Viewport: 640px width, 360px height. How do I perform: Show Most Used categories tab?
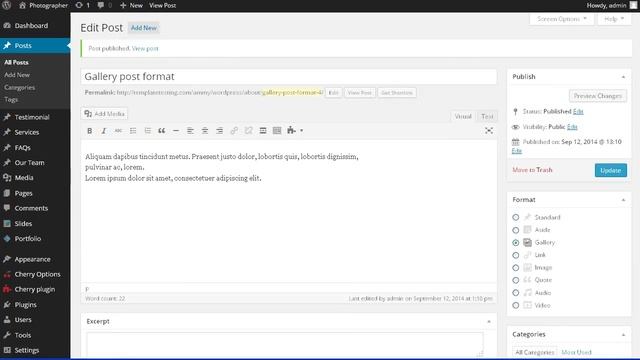[x=576, y=352]
